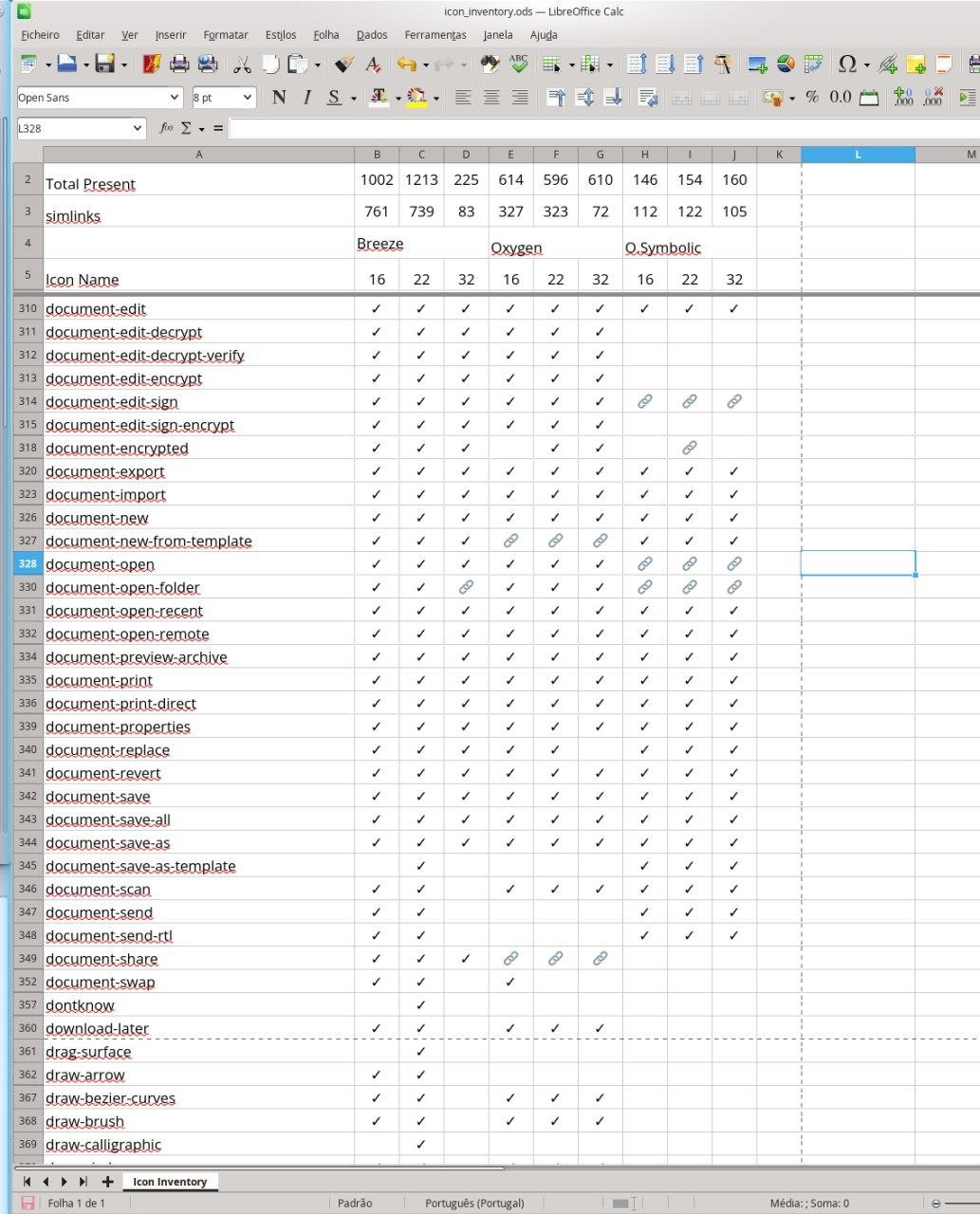The width and height of the screenshot is (980, 1214).
Task: Open the Ficheiro menu
Action: pos(40,35)
